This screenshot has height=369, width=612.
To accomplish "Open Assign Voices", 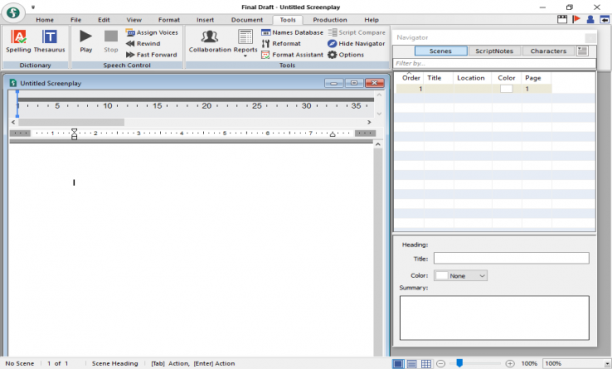I will [152, 33].
